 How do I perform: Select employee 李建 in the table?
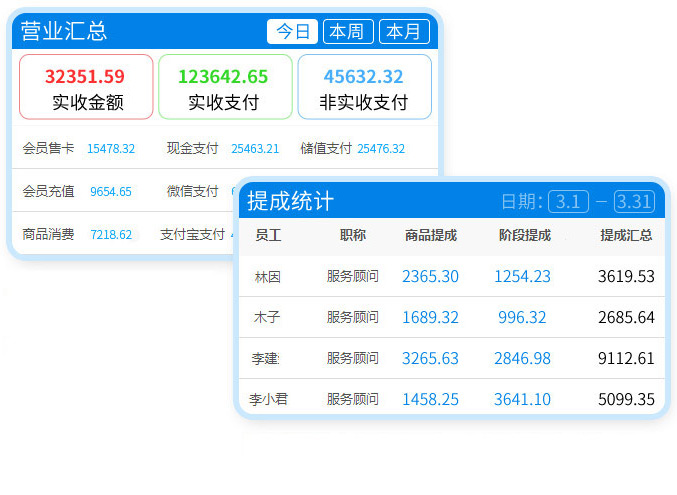coord(266,359)
